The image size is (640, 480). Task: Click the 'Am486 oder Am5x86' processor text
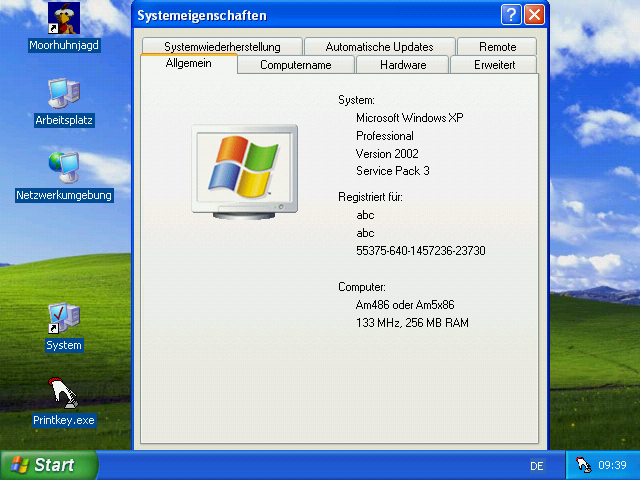pyautogui.click(x=405, y=305)
